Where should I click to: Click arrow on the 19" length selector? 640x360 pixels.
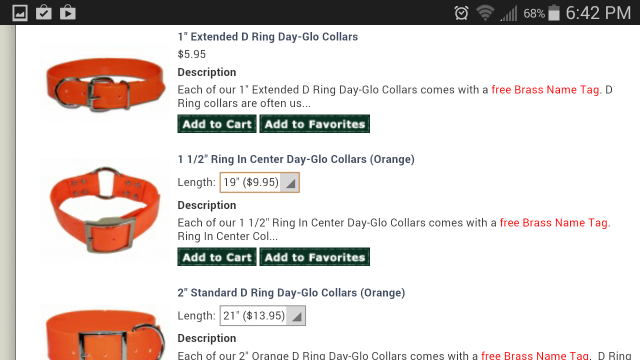[290, 183]
